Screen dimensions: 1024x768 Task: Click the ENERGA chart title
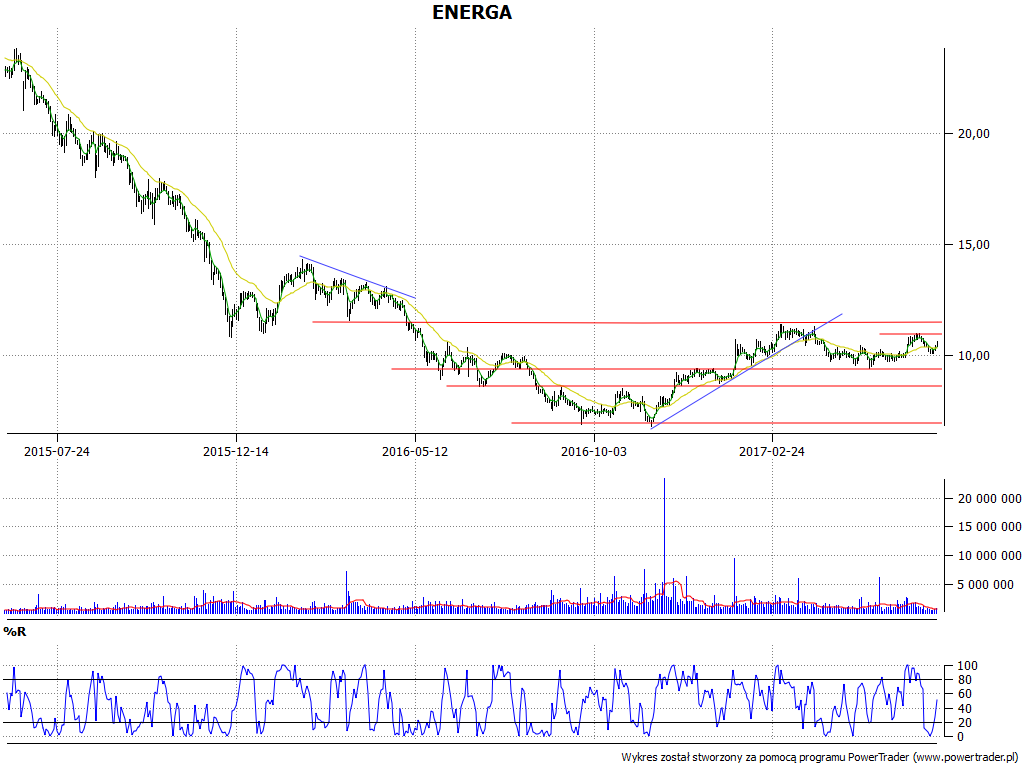[x=472, y=12]
